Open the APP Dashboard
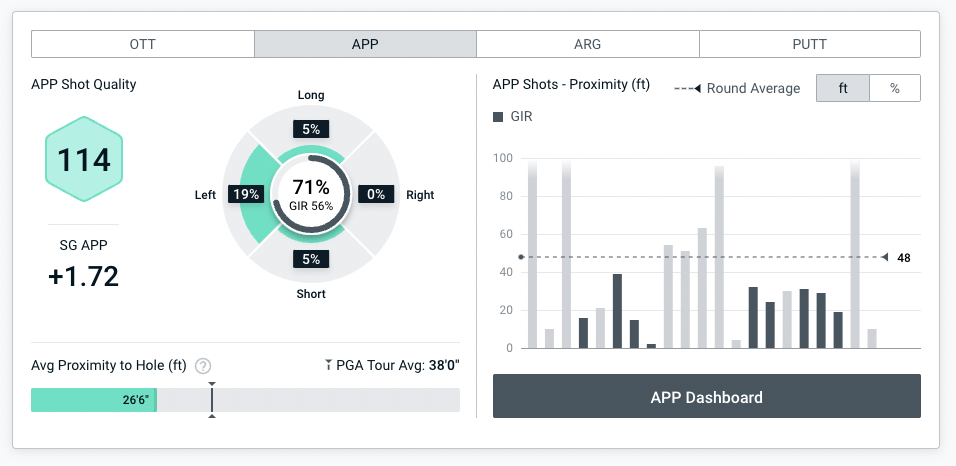This screenshot has width=956, height=466. coord(706,397)
